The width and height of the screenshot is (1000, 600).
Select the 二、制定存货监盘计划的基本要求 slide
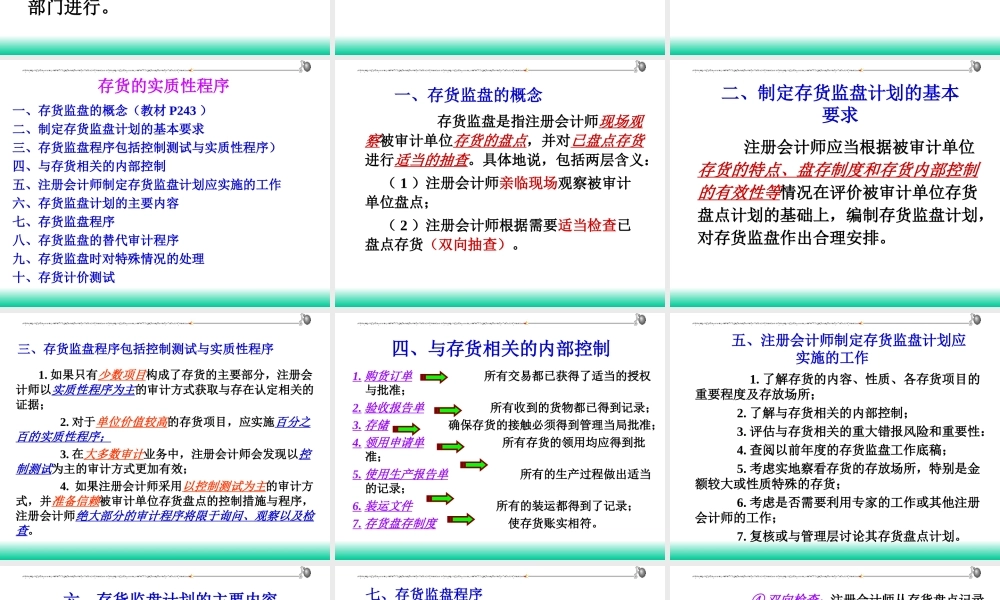835,183
